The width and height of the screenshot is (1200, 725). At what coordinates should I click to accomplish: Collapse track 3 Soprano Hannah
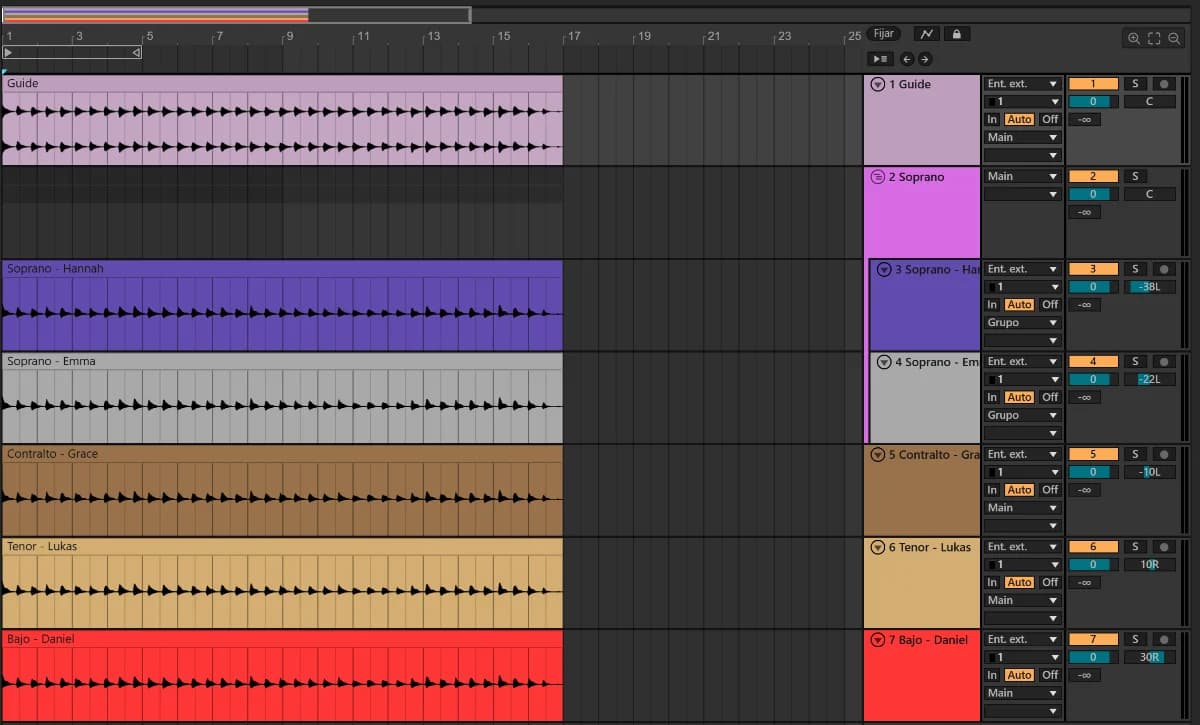click(884, 270)
